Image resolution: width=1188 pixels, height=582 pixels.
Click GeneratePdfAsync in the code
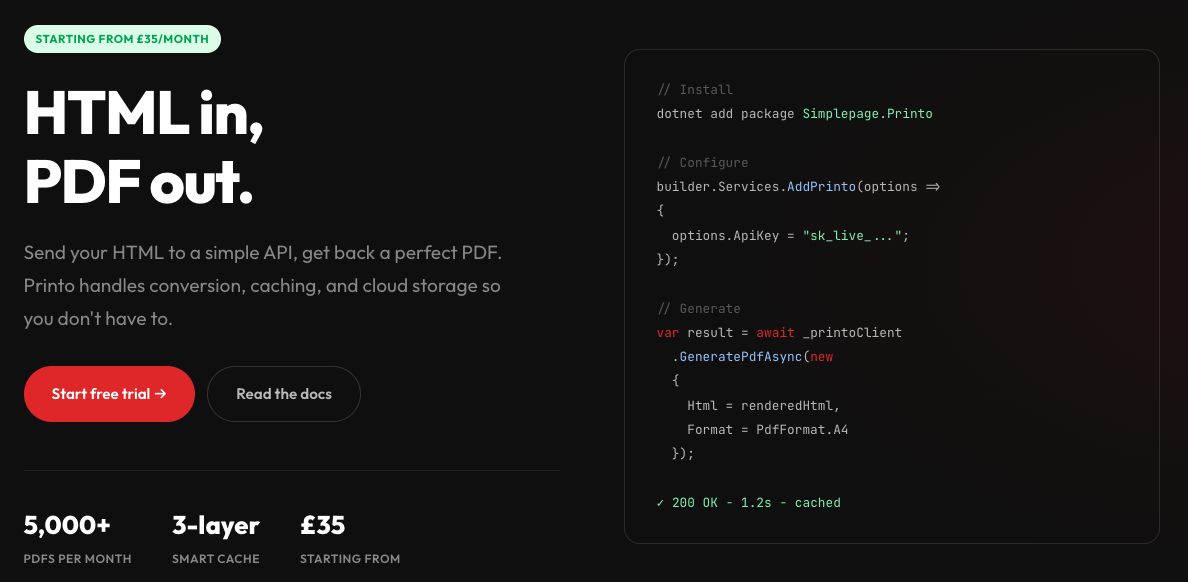pos(740,357)
